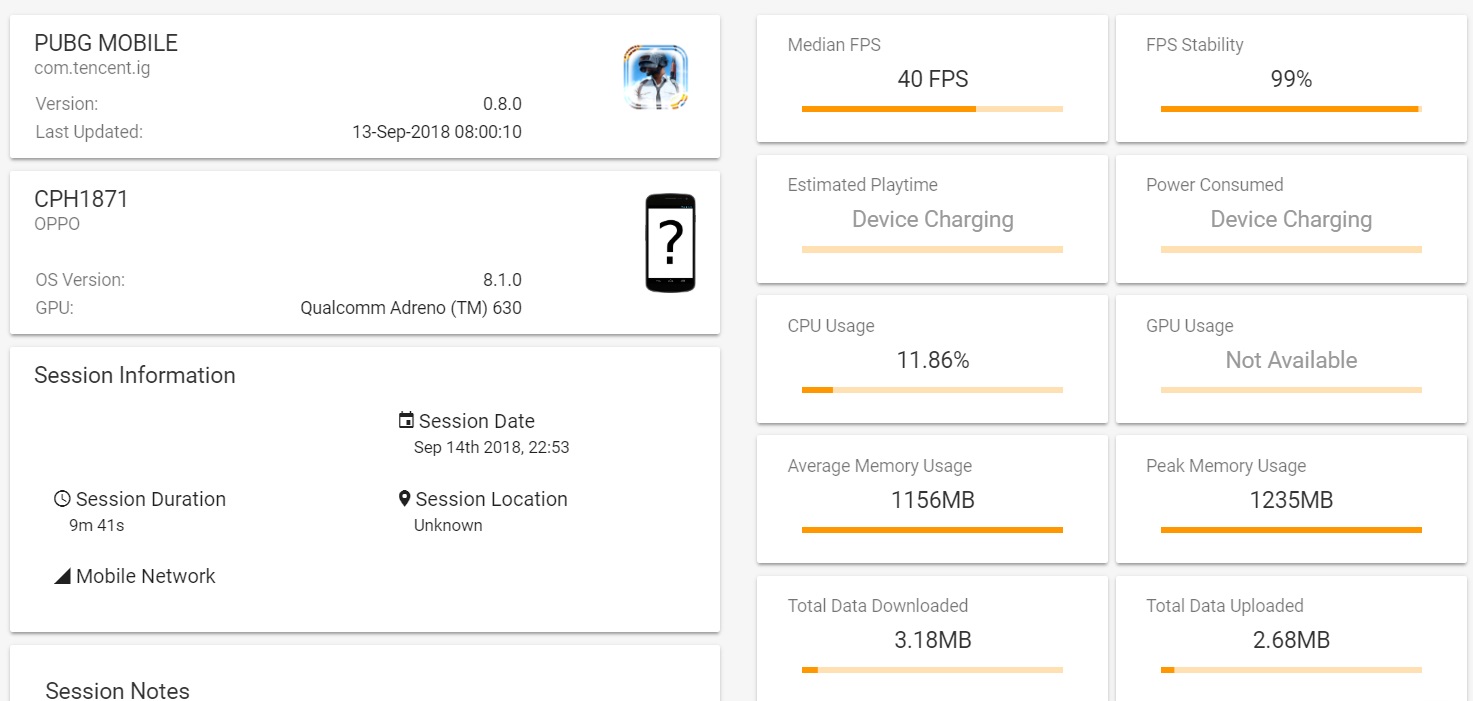This screenshot has width=1473, height=701.
Task: Click the Session Notes heading
Action: tap(117, 690)
